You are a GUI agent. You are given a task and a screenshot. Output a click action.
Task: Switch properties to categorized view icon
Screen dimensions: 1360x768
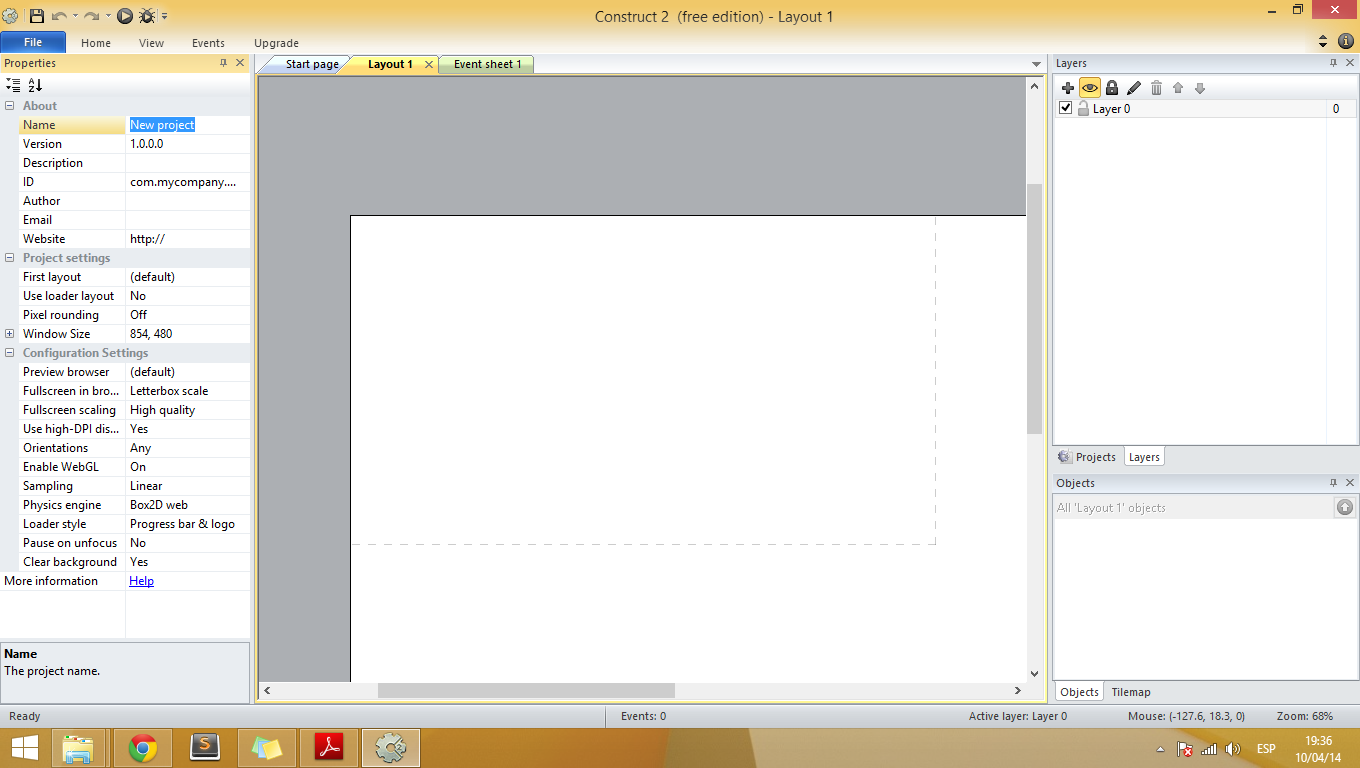pos(13,85)
